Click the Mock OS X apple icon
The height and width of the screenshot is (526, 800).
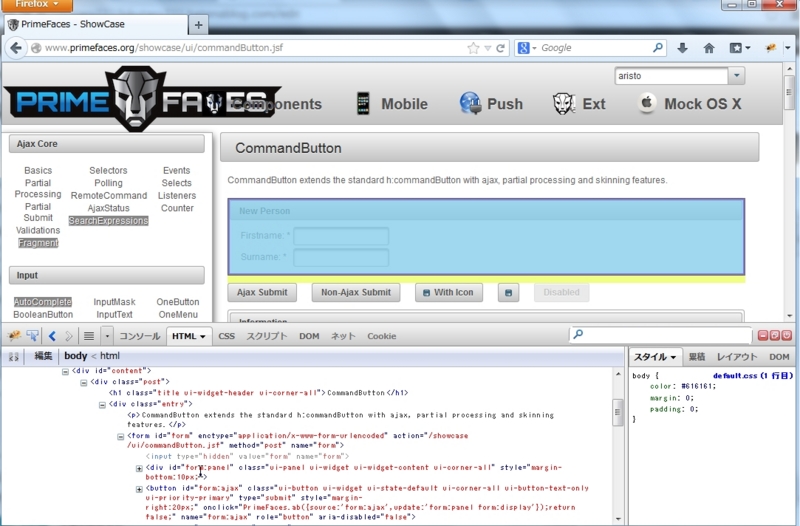pos(646,103)
